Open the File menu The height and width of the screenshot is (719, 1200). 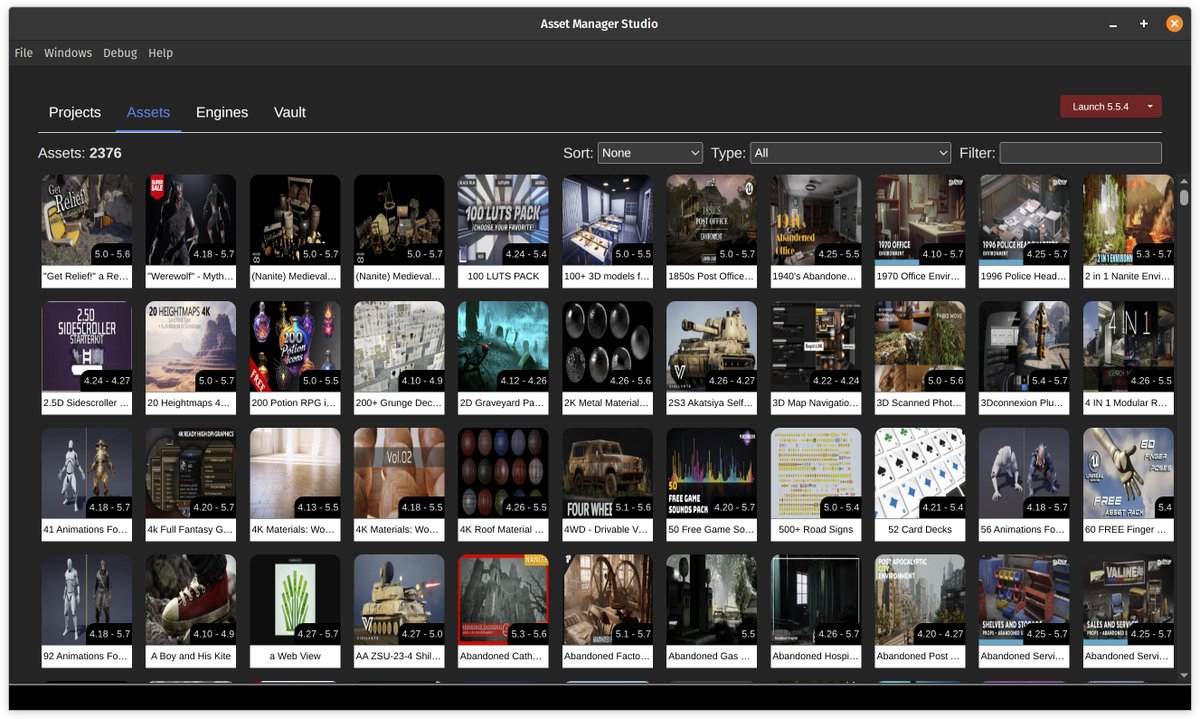pyautogui.click(x=24, y=53)
